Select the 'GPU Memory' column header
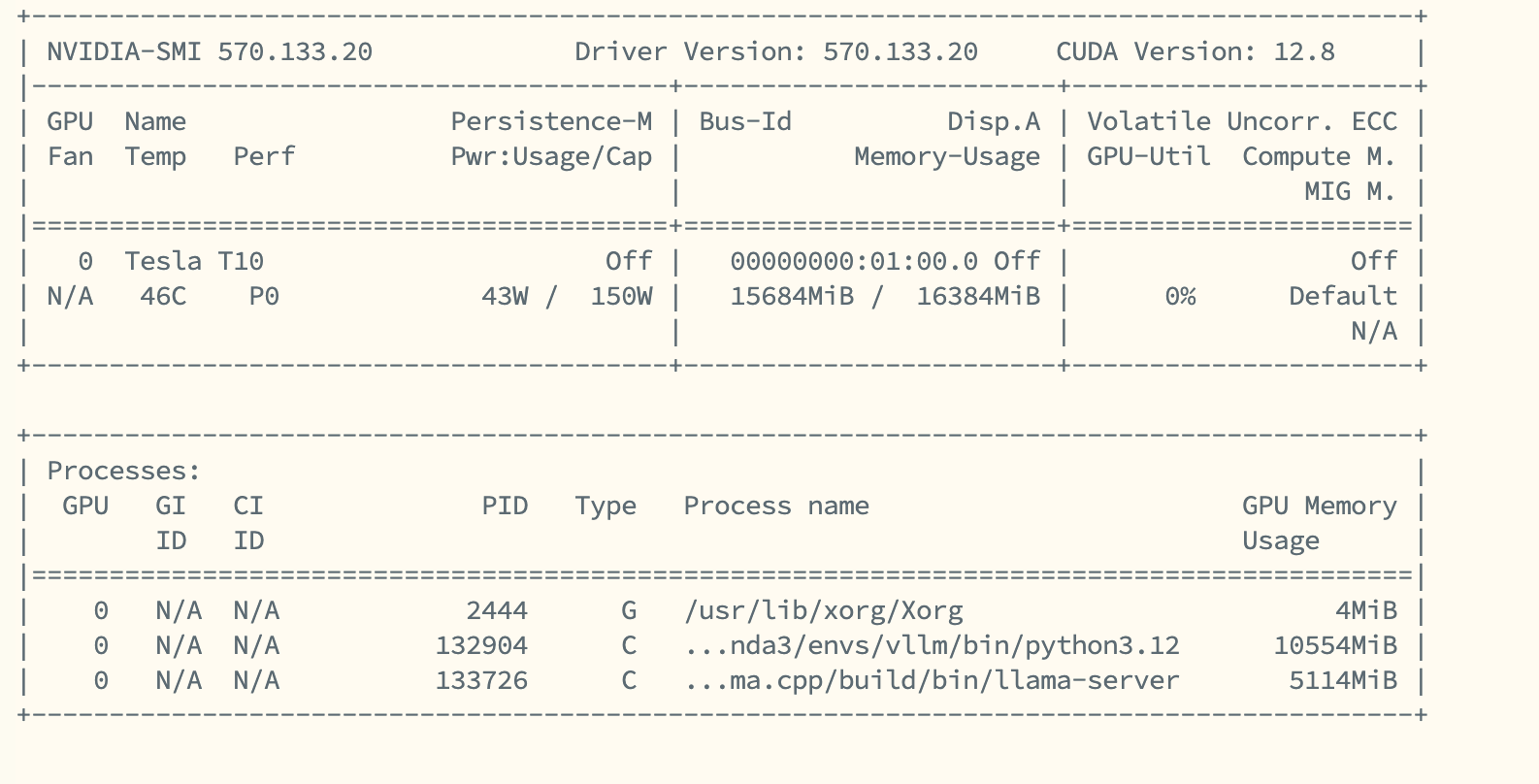This screenshot has height=784, width=1539. [1320, 506]
